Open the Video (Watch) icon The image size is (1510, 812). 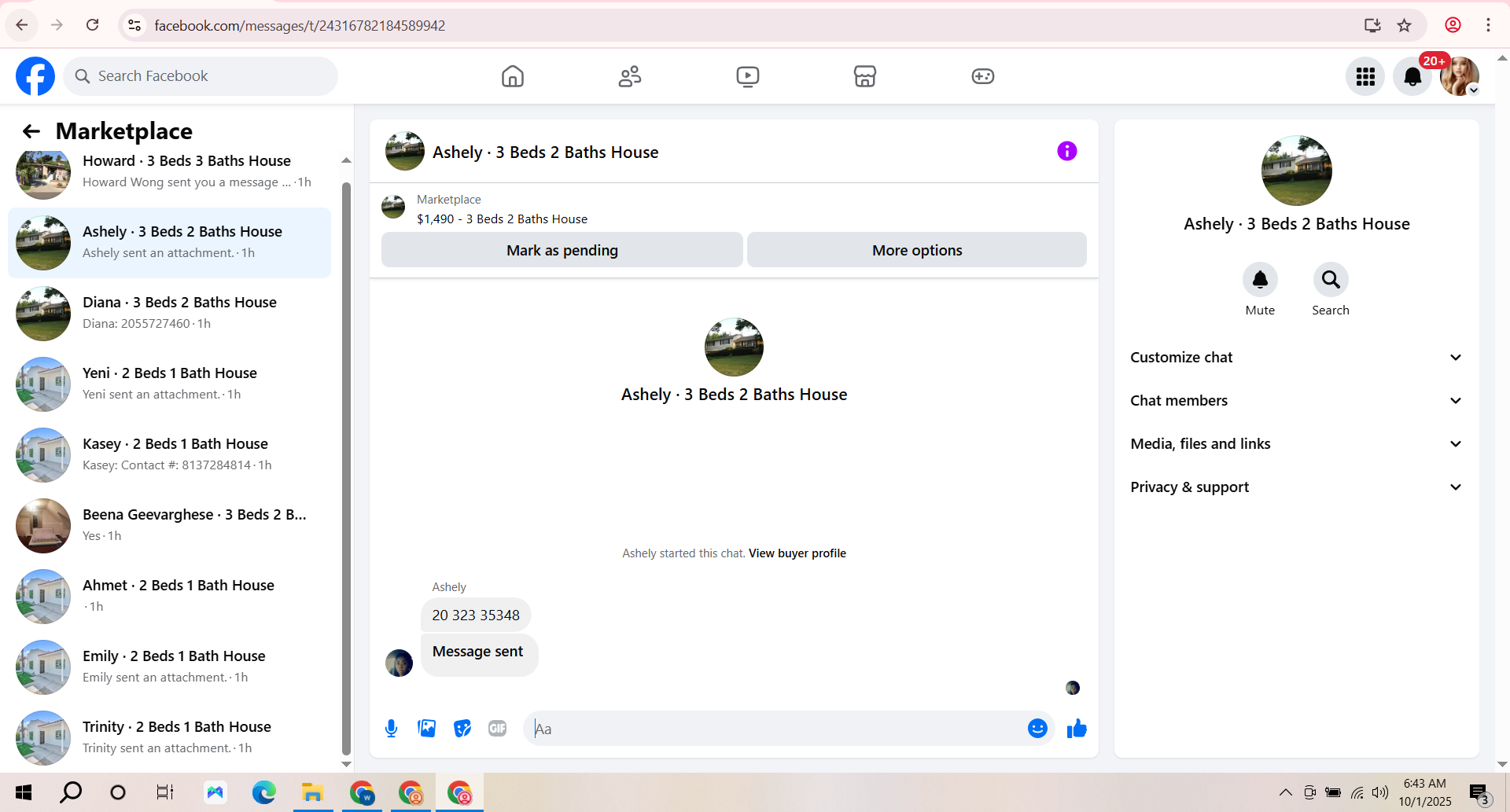tap(748, 76)
